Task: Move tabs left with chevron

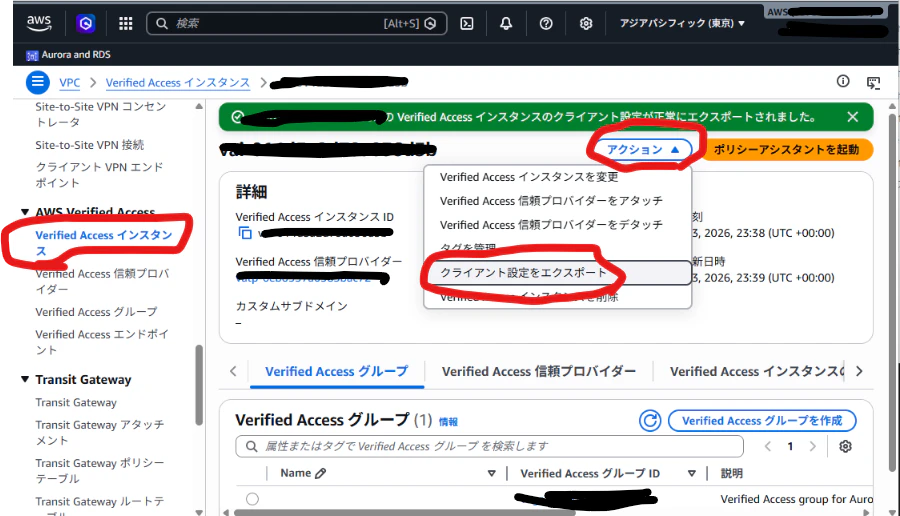Action: click(x=233, y=371)
